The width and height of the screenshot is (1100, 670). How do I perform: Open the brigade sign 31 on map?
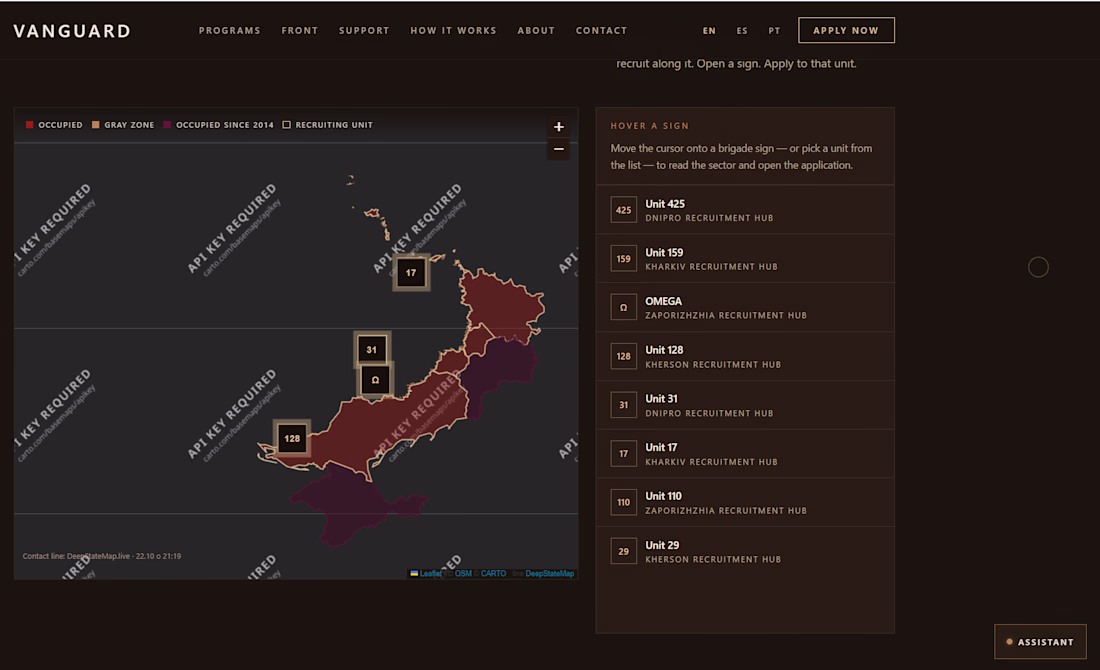coord(372,349)
